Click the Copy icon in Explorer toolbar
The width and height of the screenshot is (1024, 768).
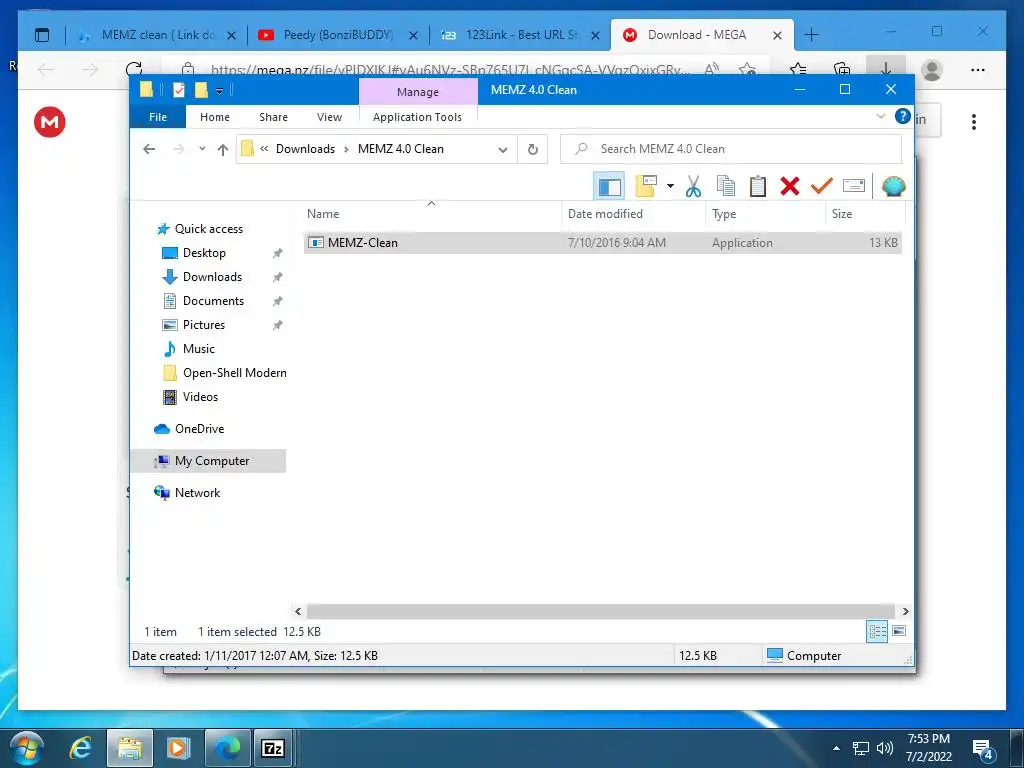(x=726, y=187)
